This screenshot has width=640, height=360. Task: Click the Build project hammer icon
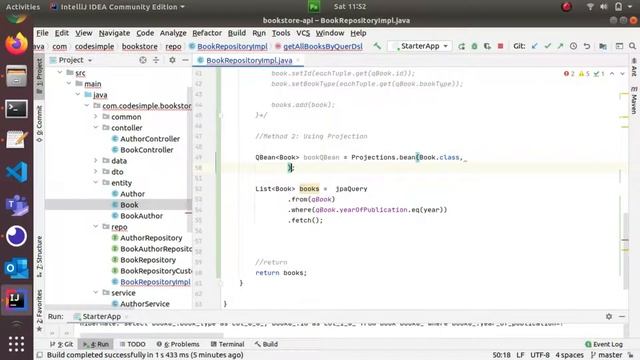[377, 46]
